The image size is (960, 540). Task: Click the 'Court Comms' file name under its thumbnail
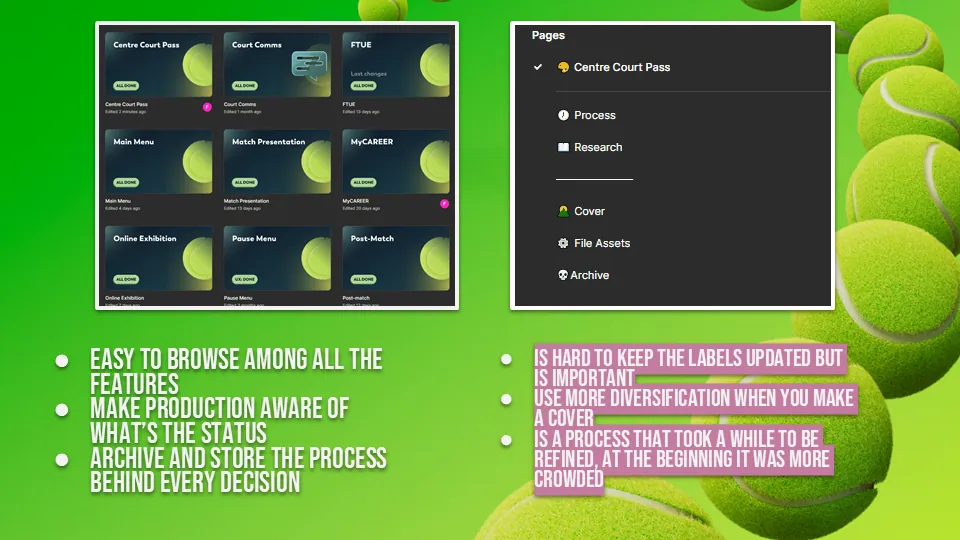(240, 104)
